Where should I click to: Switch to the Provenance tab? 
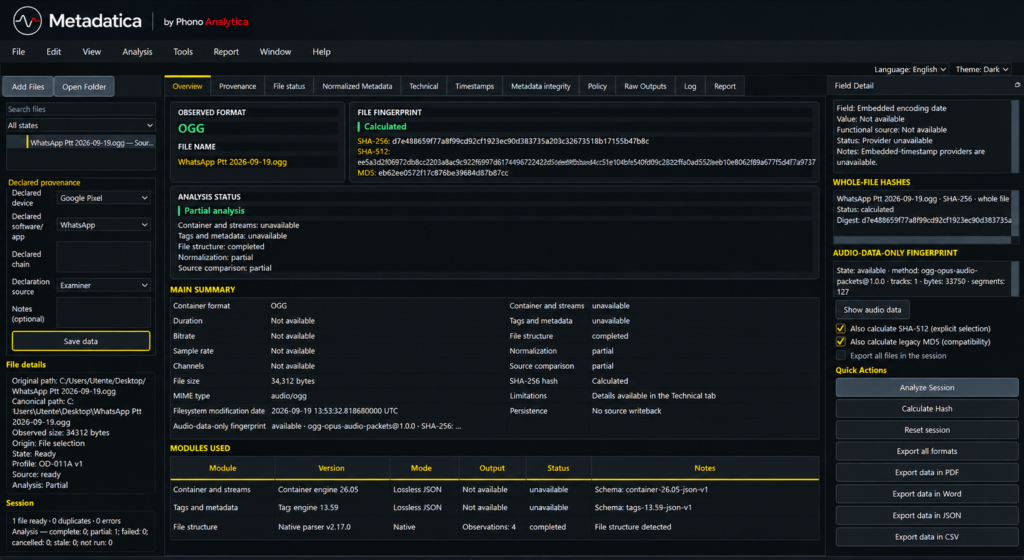(x=238, y=86)
